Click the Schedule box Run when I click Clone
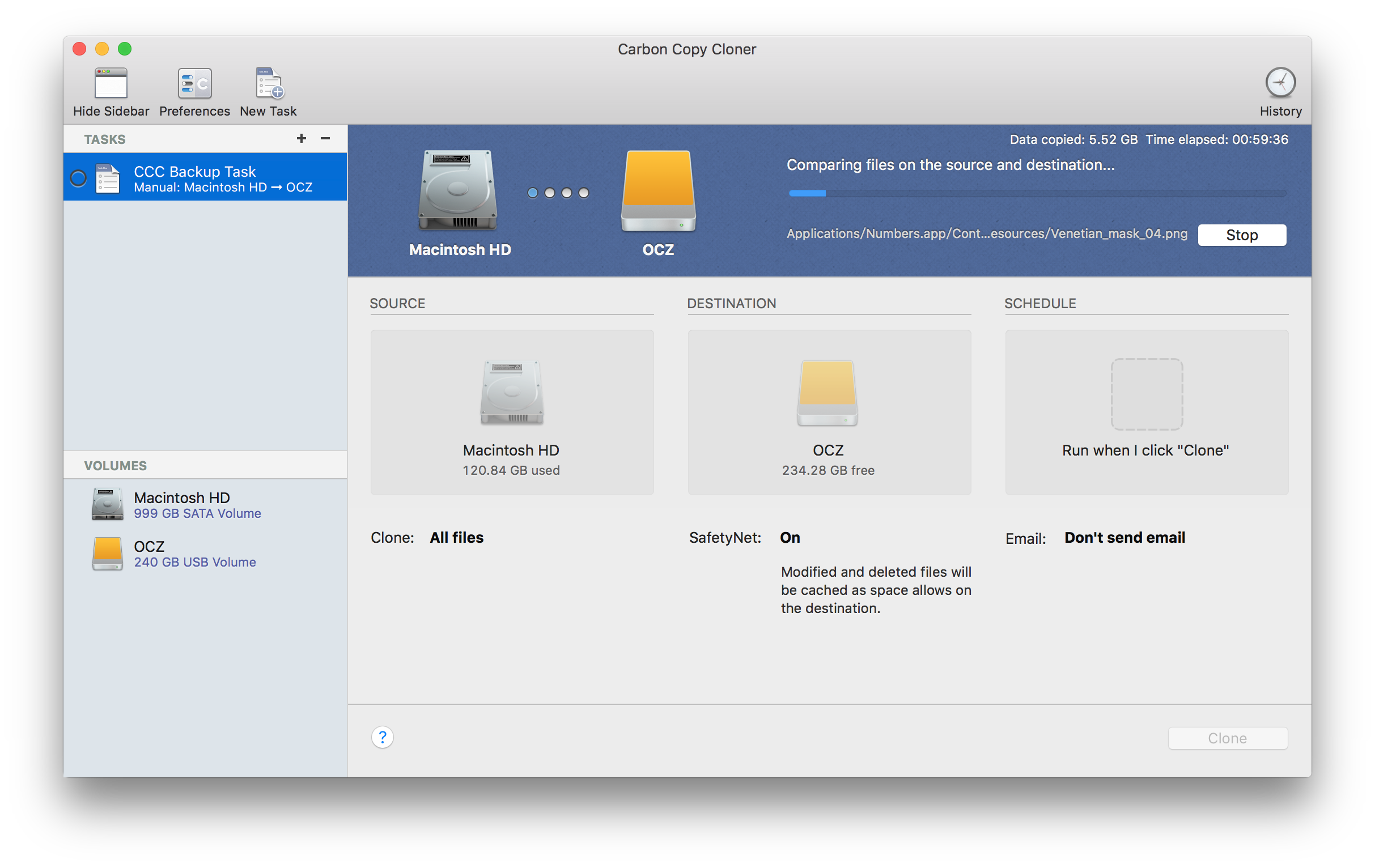The image size is (1375, 868). tap(1146, 412)
